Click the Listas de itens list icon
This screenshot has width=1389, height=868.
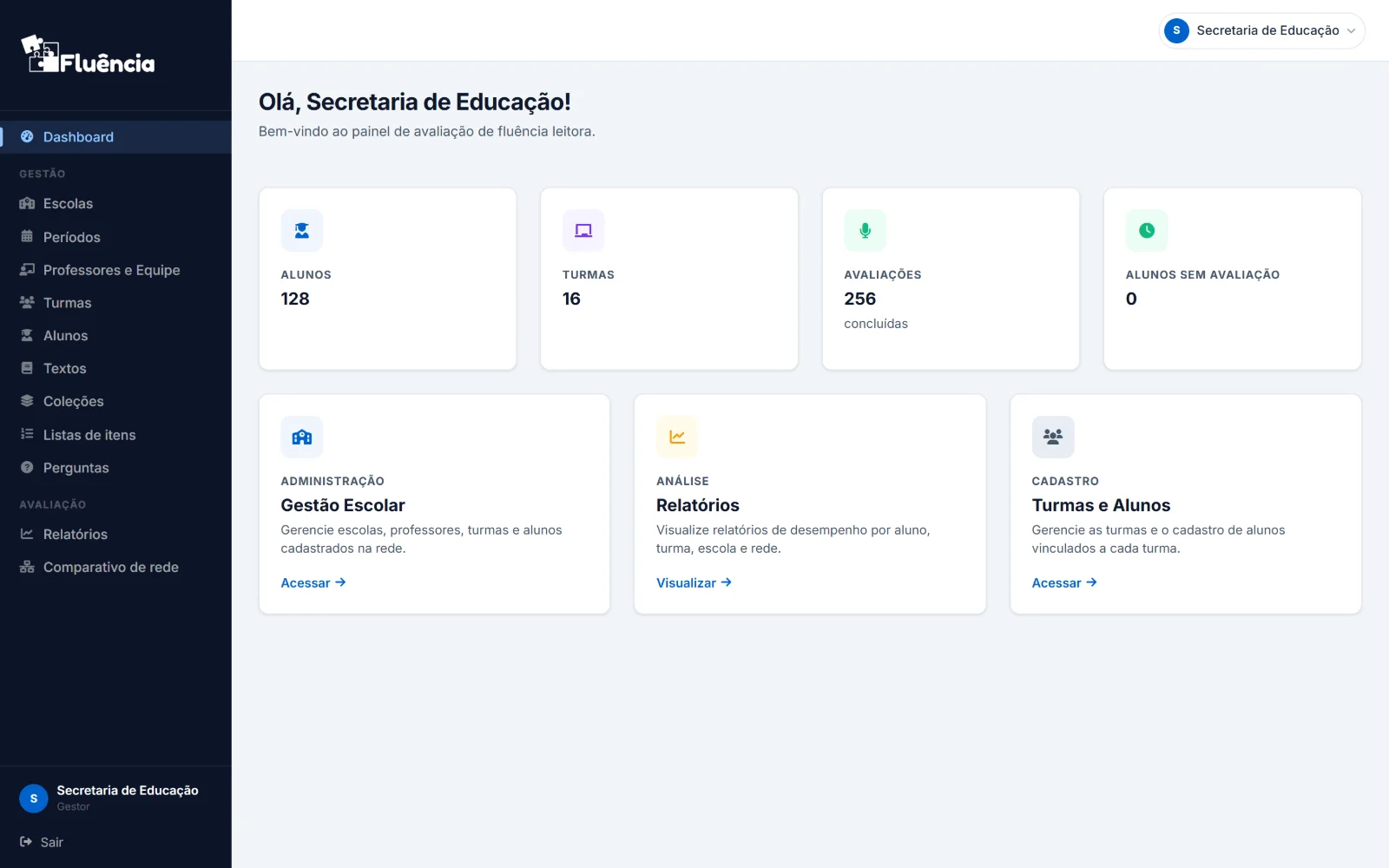27,434
